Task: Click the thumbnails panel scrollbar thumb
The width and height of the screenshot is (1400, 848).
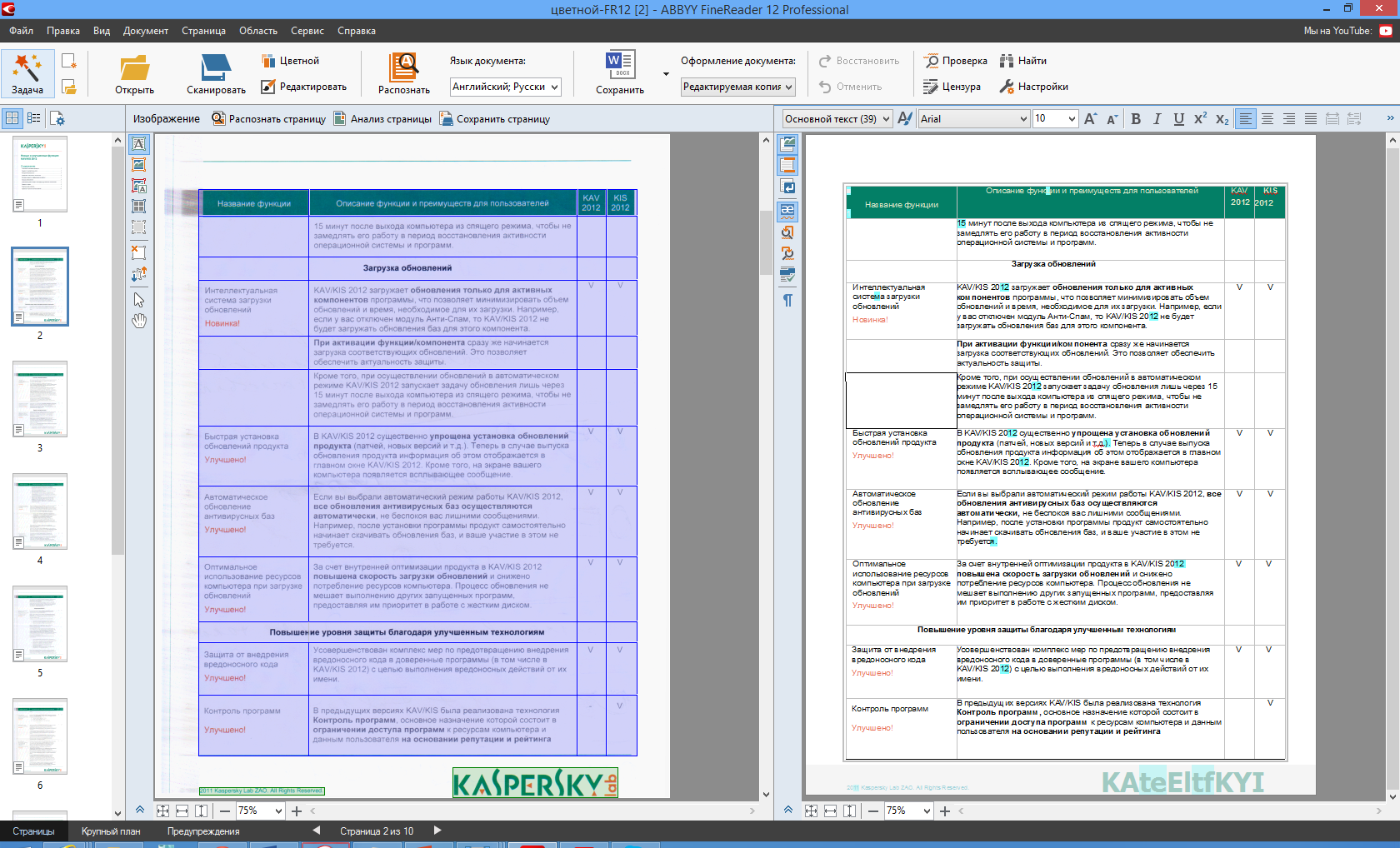Action: (117, 350)
